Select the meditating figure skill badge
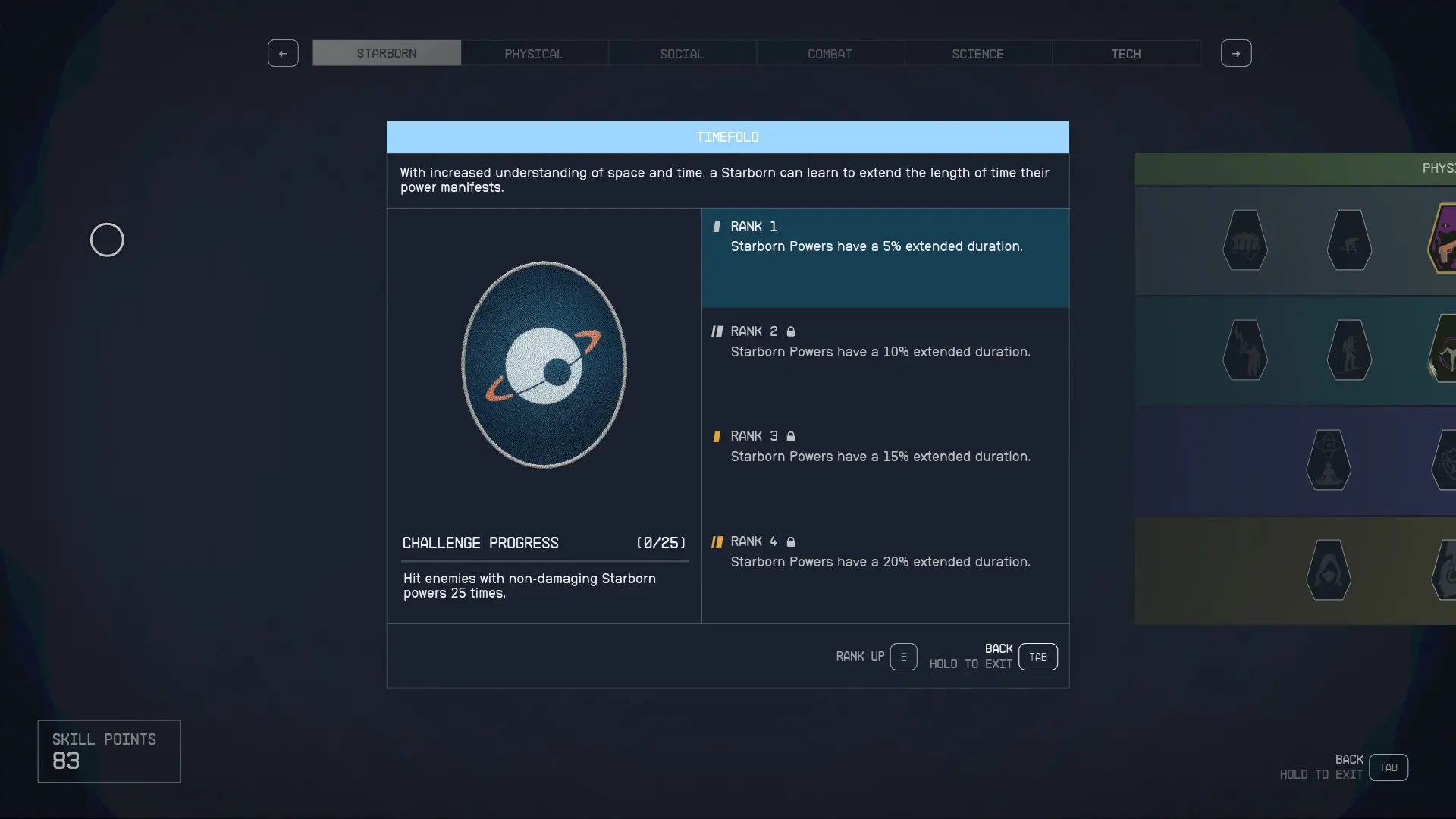 [1328, 460]
